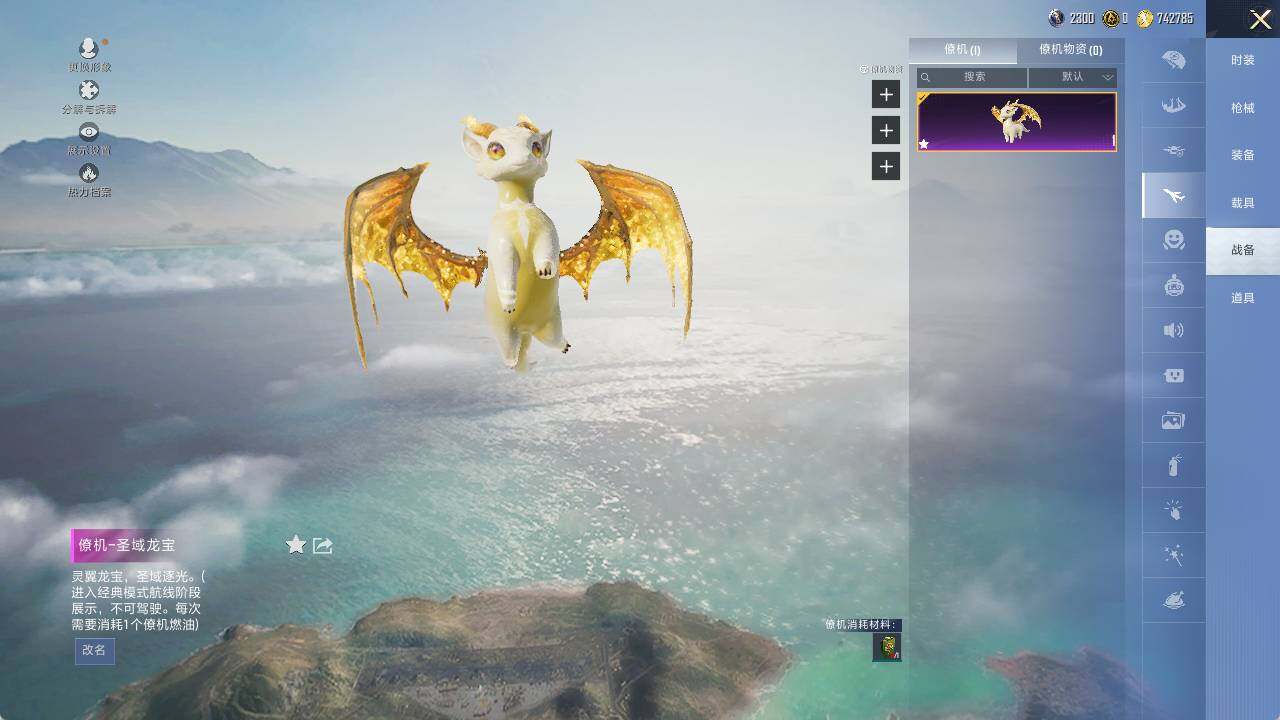This screenshot has height=720, width=1280.
Task: Expand the 默认 sort dropdown
Action: click(x=1073, y=77)
